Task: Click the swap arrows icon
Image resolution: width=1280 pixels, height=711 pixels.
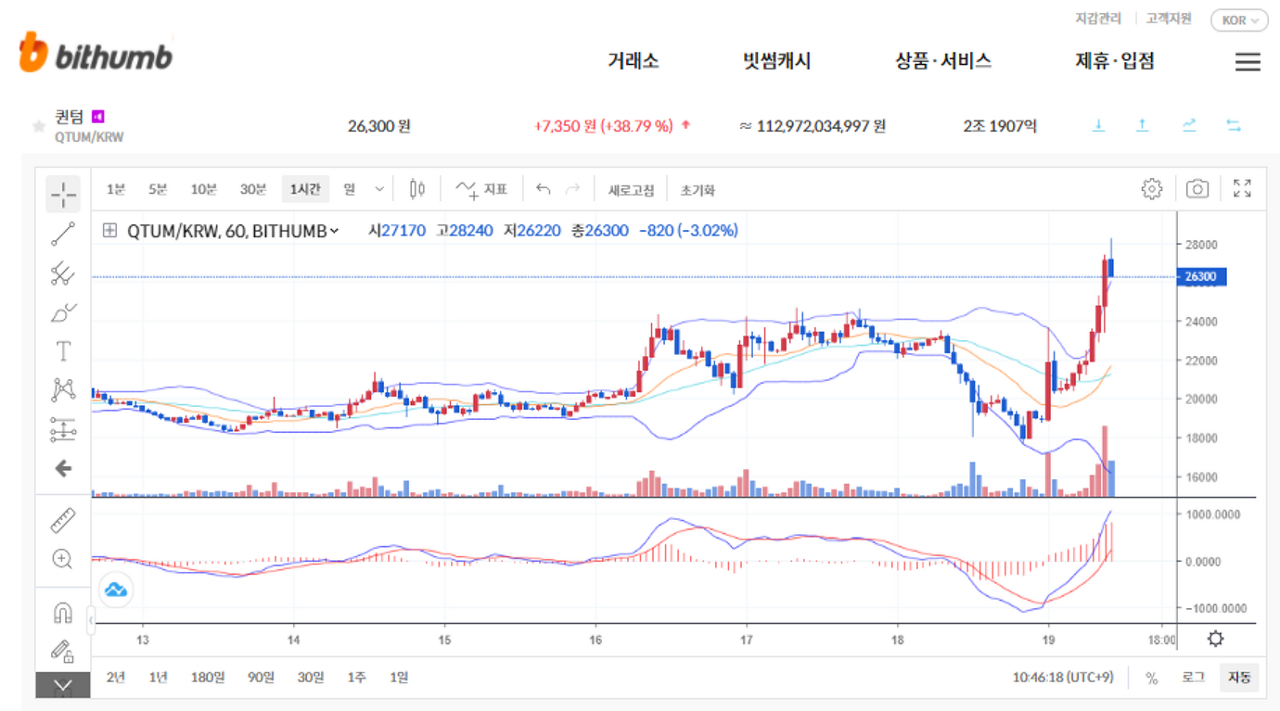Action: tap(1233, 126)
